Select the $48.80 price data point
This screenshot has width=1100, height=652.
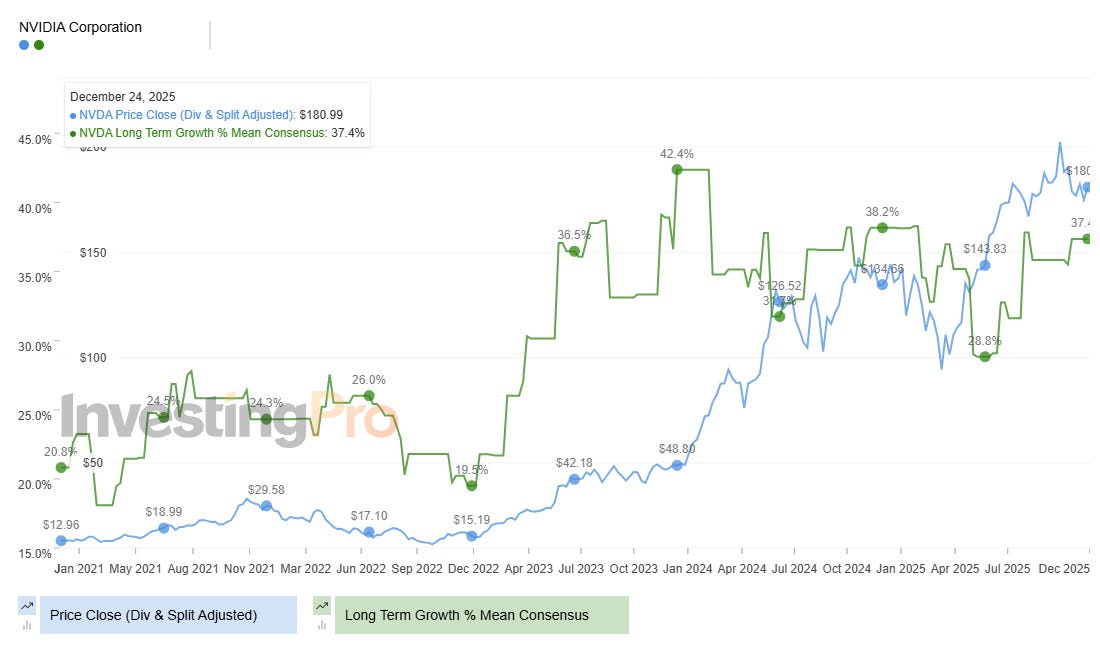(x=677, y=465)
